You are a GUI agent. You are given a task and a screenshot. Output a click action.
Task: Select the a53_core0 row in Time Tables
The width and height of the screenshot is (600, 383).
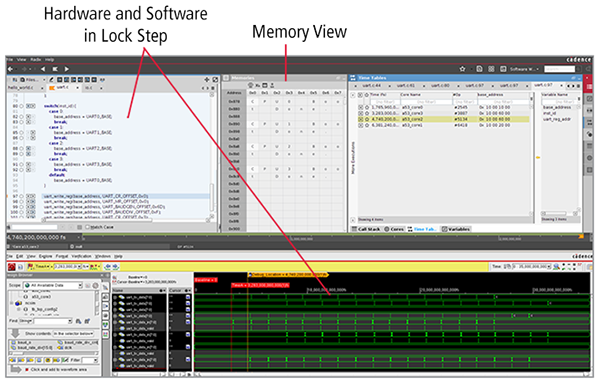[444, 108]
